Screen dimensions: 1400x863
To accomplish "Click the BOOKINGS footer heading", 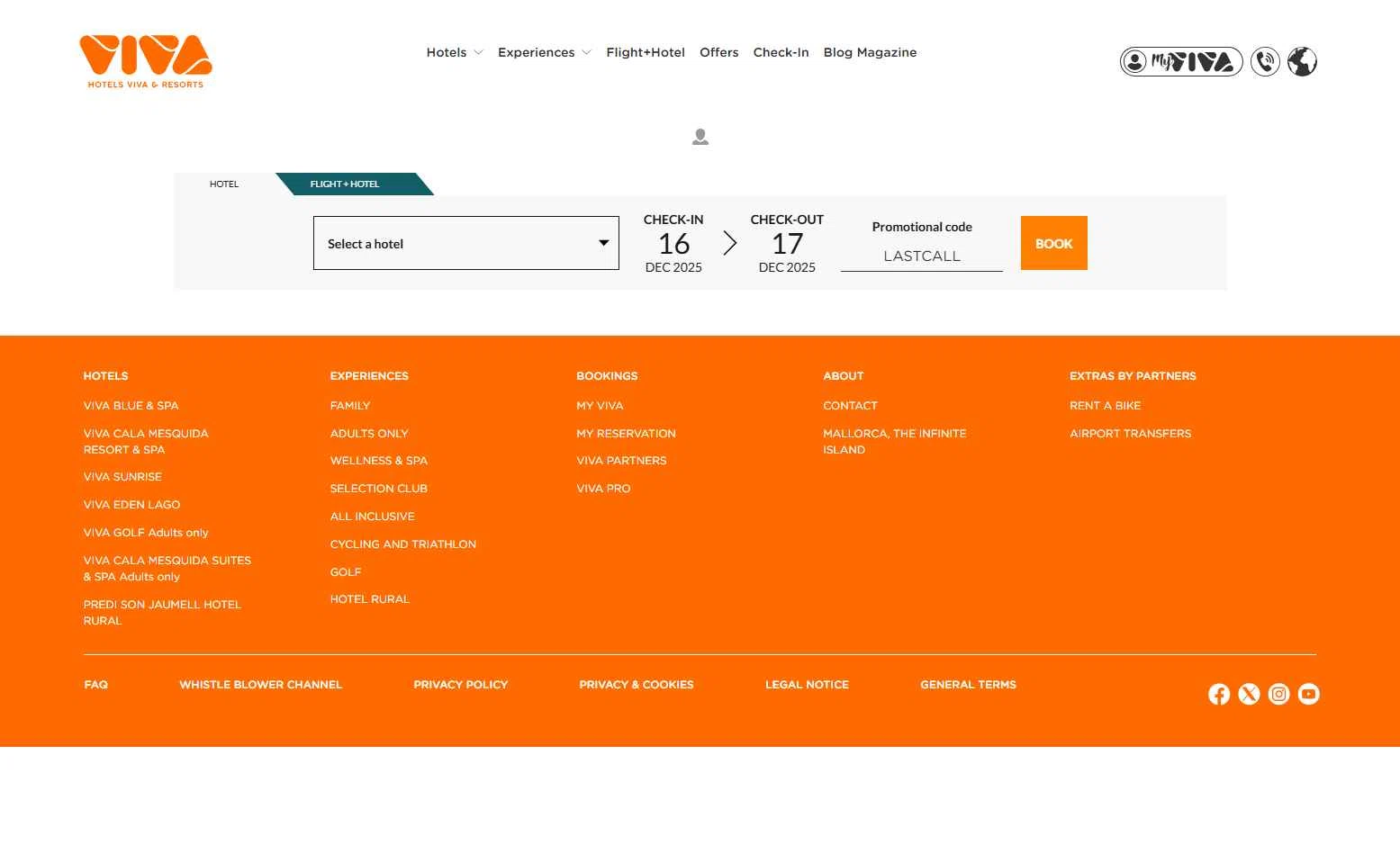I will 608,376.
